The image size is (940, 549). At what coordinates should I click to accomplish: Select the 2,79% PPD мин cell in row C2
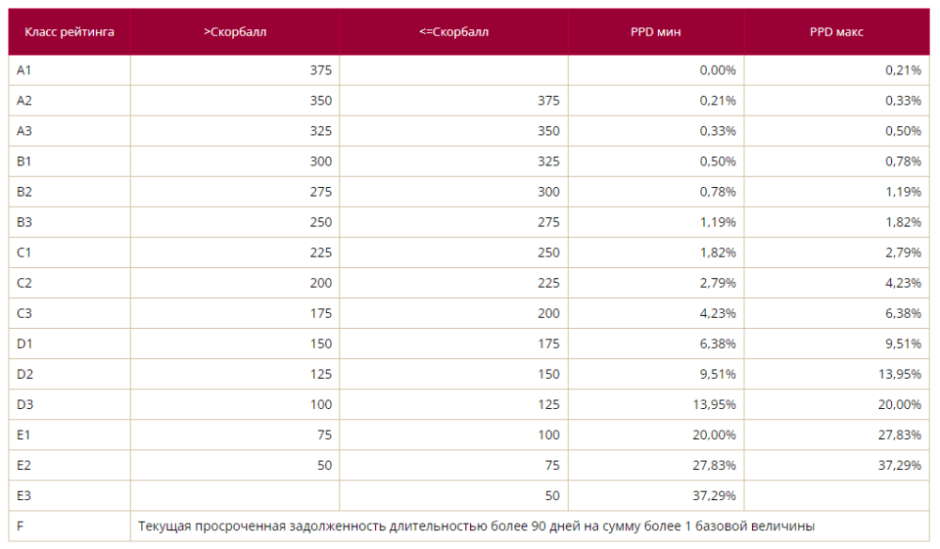(x=718, y=283)
